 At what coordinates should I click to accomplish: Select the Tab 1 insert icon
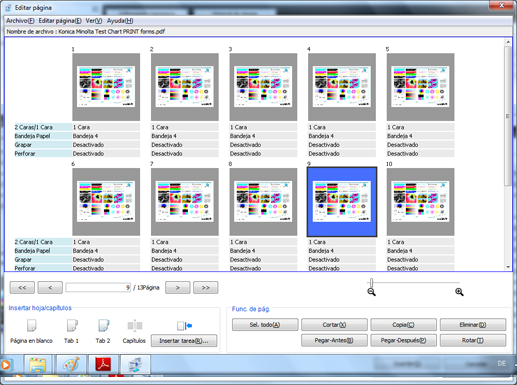tap(72, 326)
